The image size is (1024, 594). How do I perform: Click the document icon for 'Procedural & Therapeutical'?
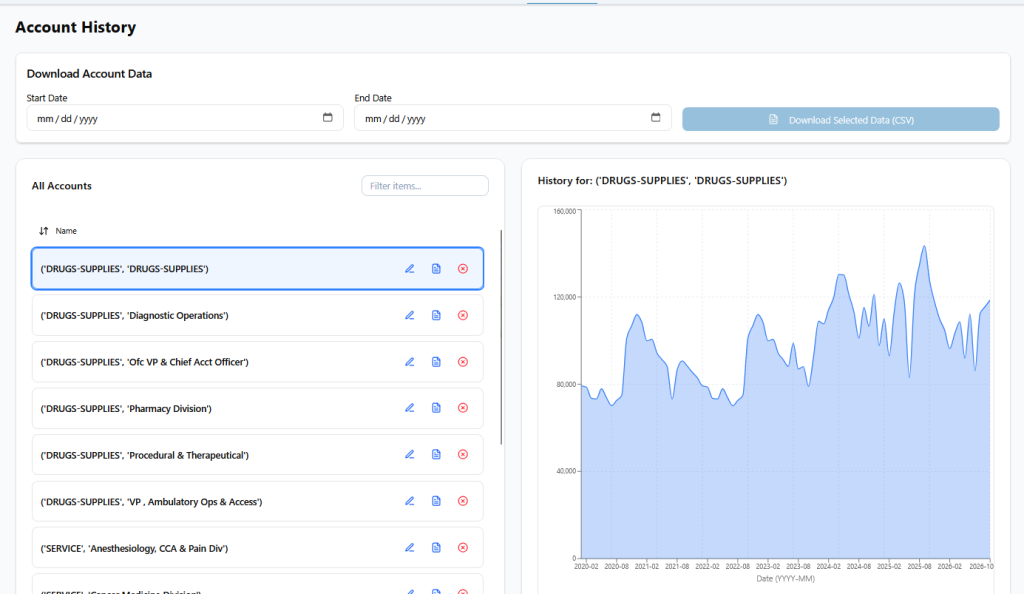[436, 454]
